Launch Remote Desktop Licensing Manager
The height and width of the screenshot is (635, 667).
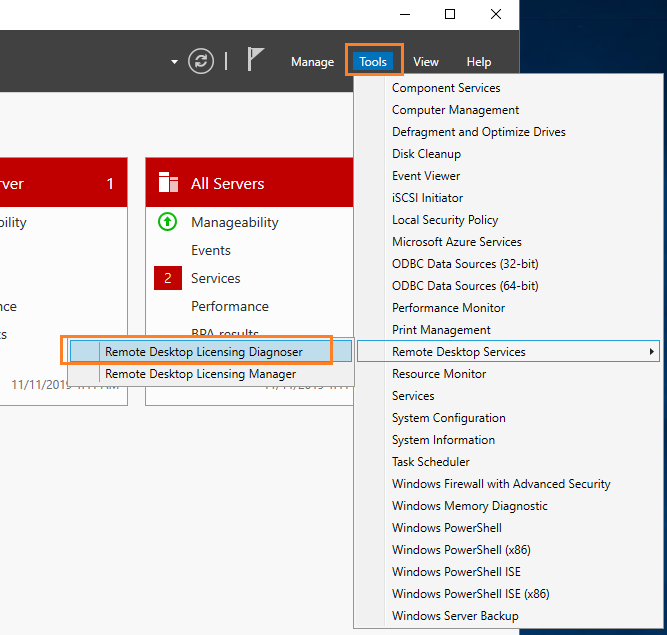211,374
